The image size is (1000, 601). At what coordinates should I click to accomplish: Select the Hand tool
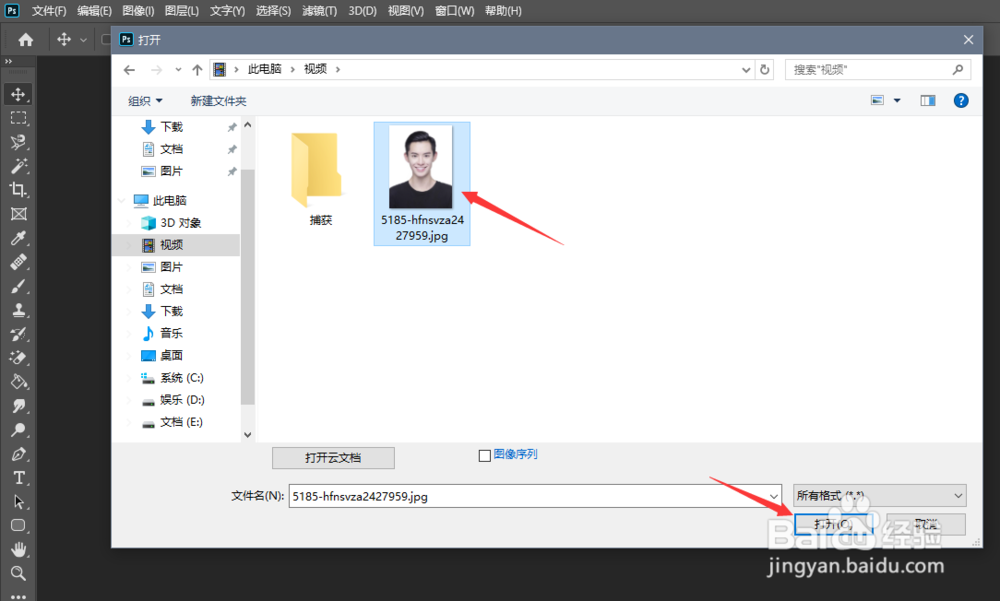(x=18, y=549)
